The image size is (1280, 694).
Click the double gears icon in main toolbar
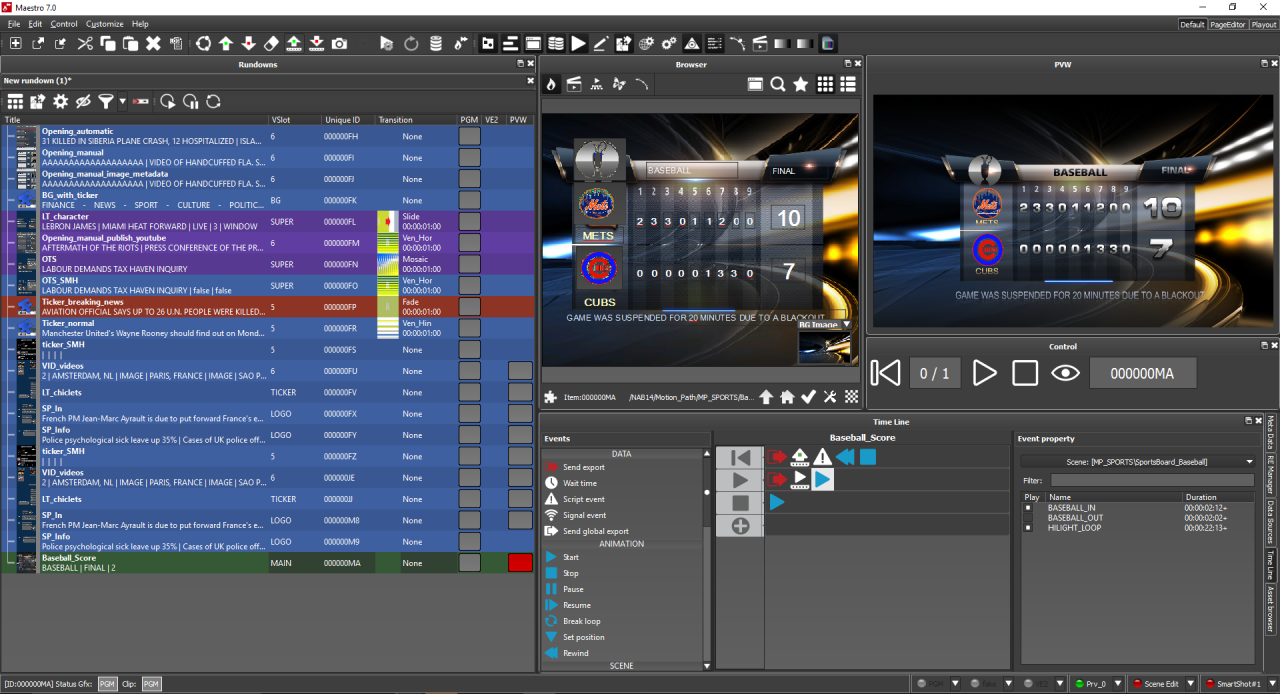click(668, 43)
